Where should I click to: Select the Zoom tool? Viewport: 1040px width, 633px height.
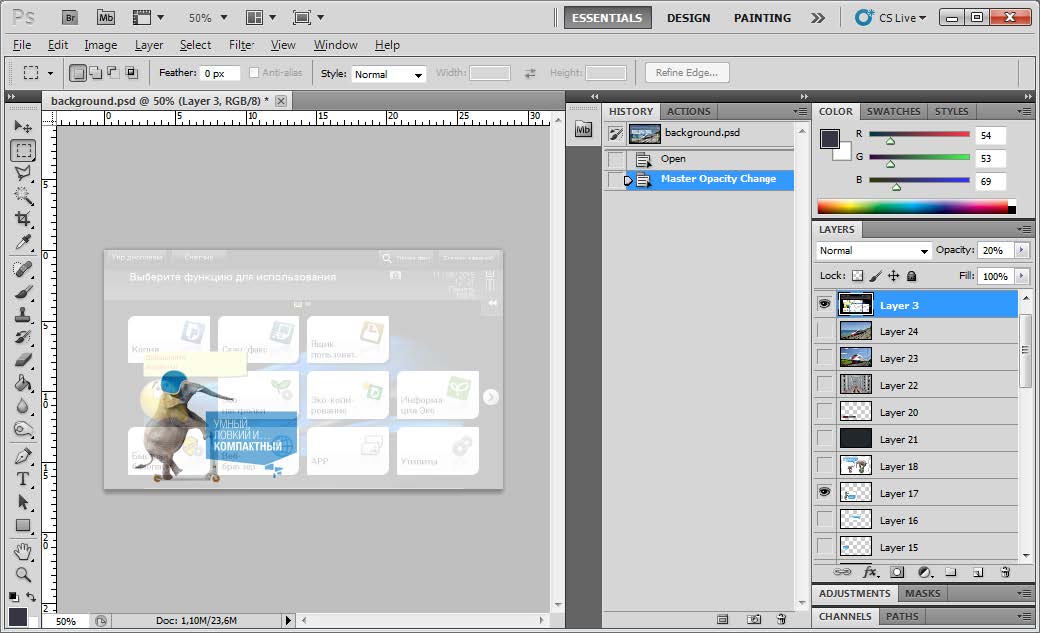pos(23,575)
